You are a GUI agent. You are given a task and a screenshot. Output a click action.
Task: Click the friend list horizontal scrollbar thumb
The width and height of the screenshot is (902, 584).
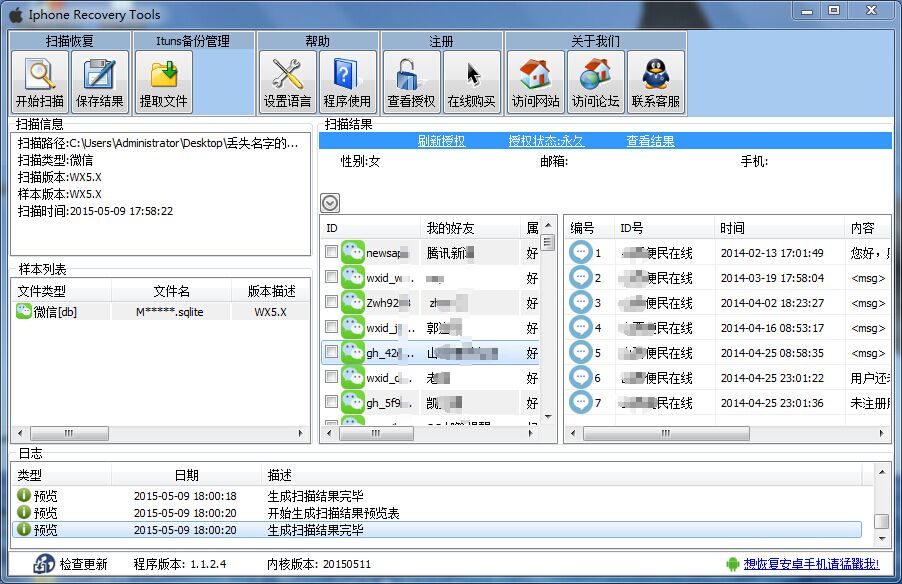[x=376, y=433]
